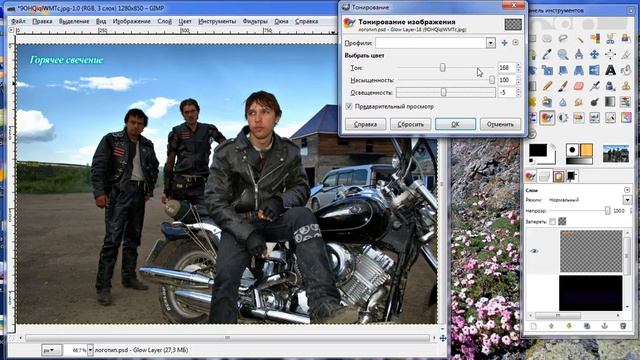Screen dimensions: 640x360
Task: Select the Ink tool
Action: [611, 86]
